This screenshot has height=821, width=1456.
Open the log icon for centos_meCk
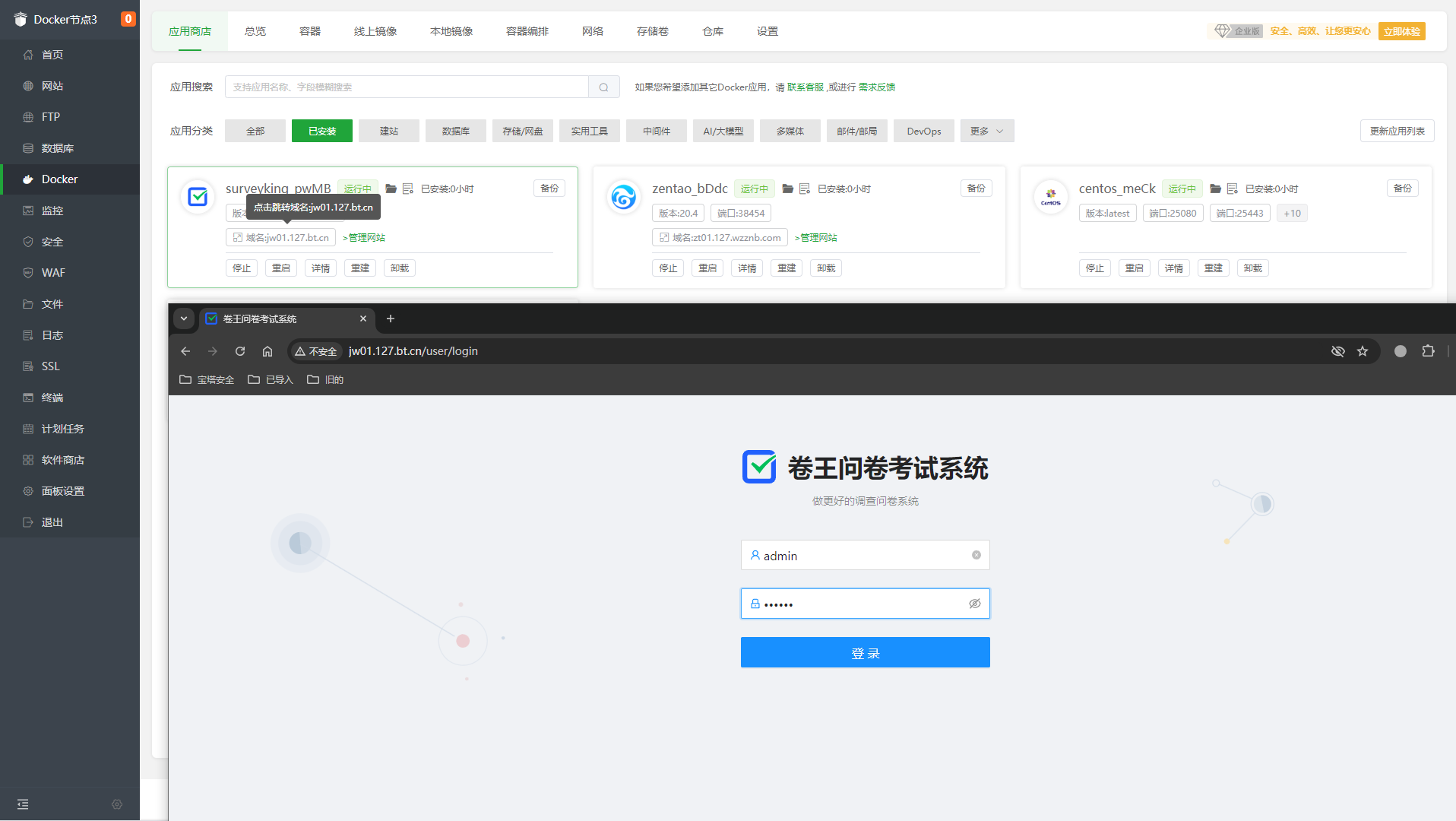coord(1233,189)
